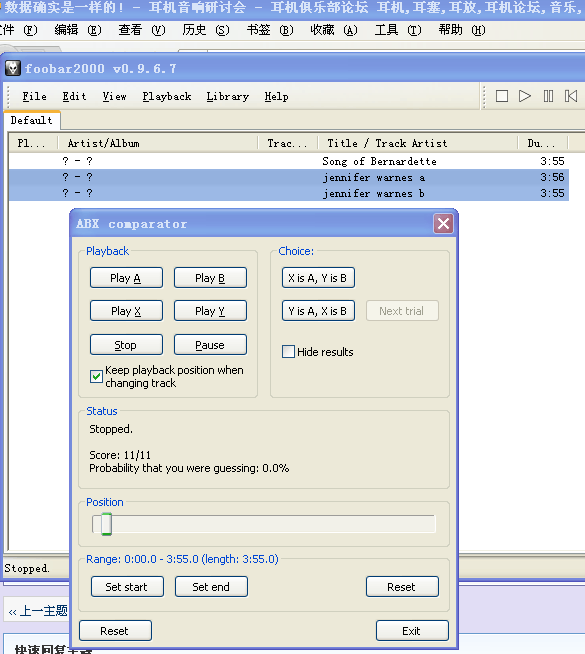Click the Title / Track Artist column header

(417, 143)
